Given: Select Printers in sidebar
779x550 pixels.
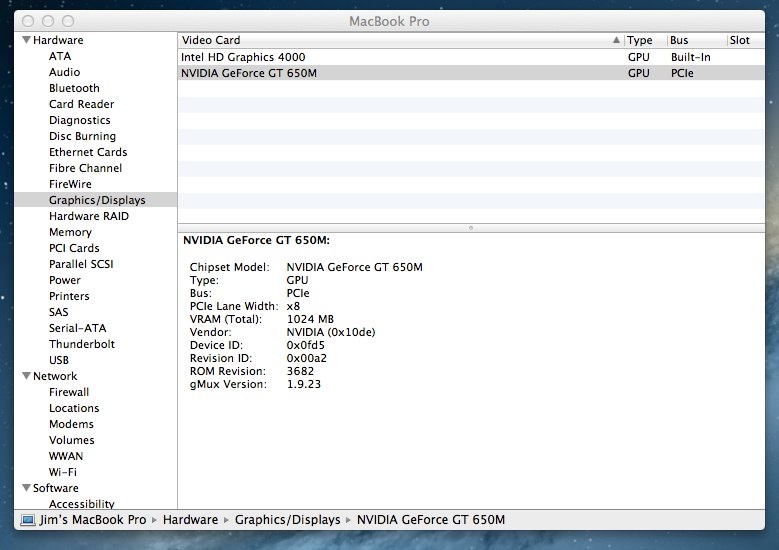Looking at the screenshot, I should pos(69,296).
